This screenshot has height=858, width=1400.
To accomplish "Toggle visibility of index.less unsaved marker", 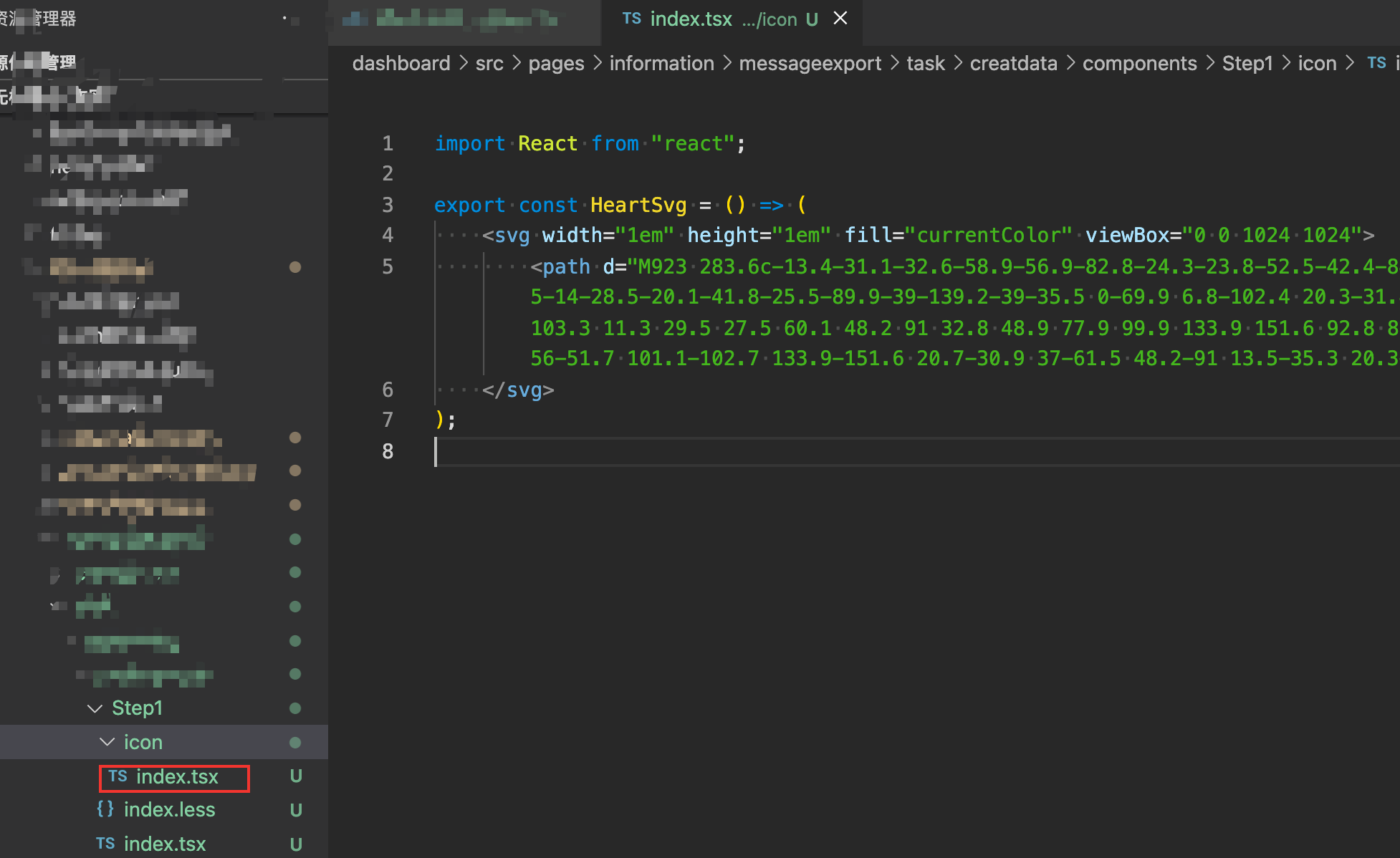I will tap(295, 811).
